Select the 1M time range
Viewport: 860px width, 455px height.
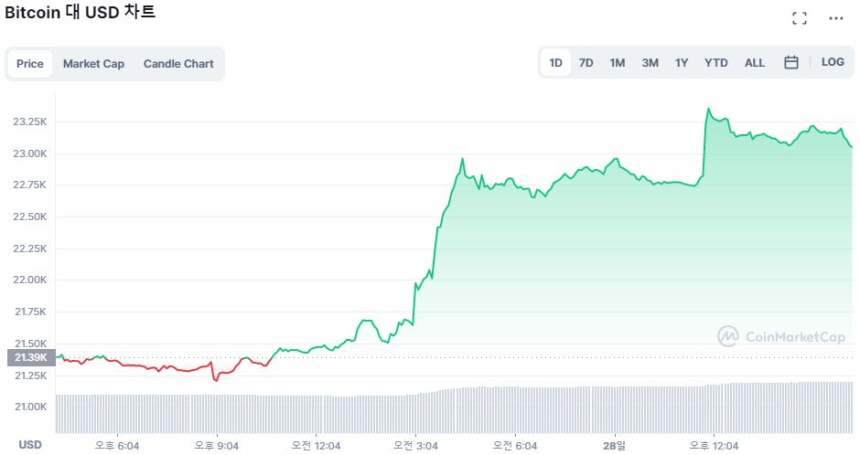617,63
